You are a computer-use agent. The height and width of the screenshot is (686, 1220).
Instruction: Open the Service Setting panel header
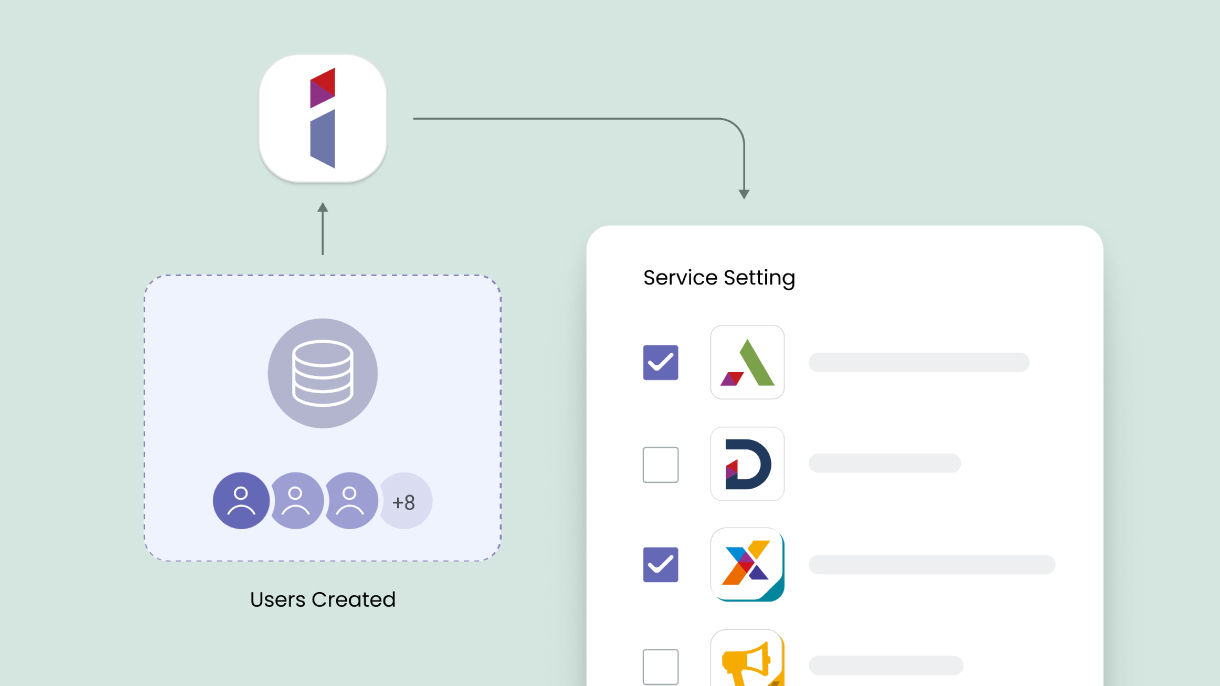point(719,277)
